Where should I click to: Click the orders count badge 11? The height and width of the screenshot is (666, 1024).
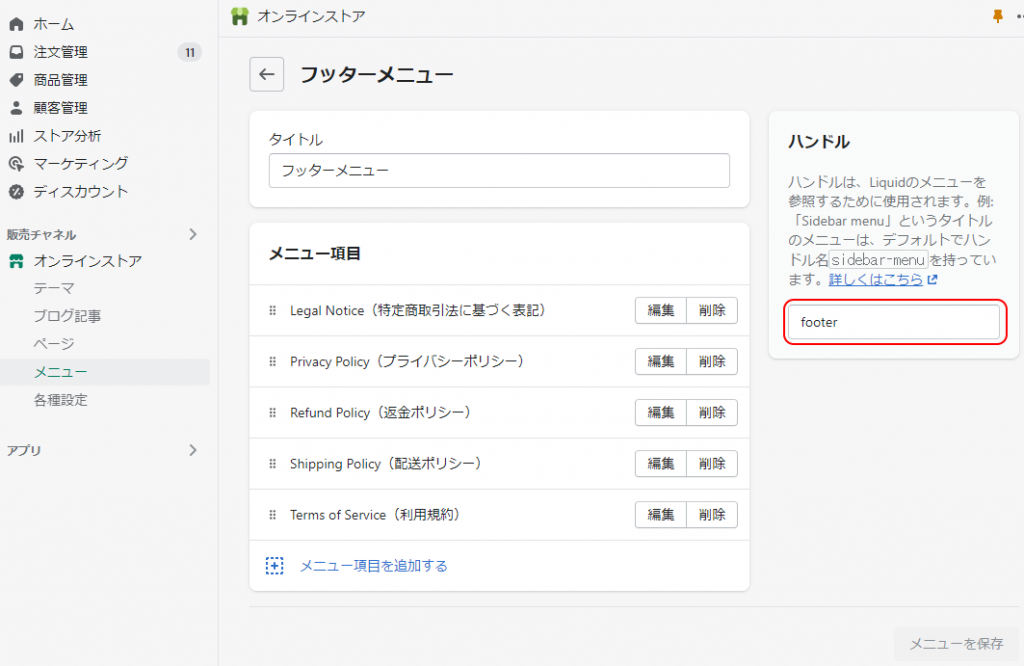pos(189,52)
